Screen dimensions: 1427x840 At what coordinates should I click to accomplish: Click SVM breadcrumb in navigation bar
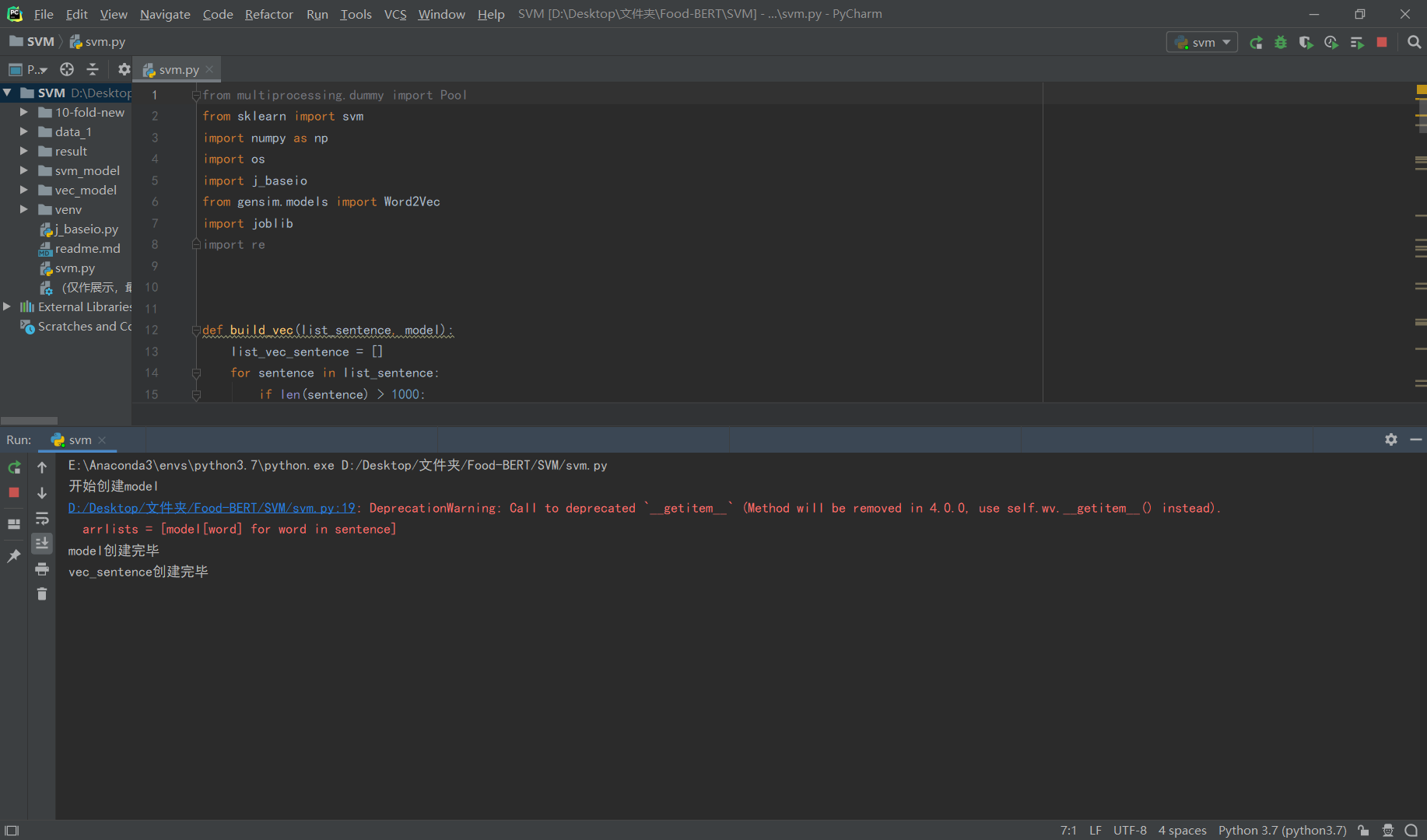coord(33,42)
